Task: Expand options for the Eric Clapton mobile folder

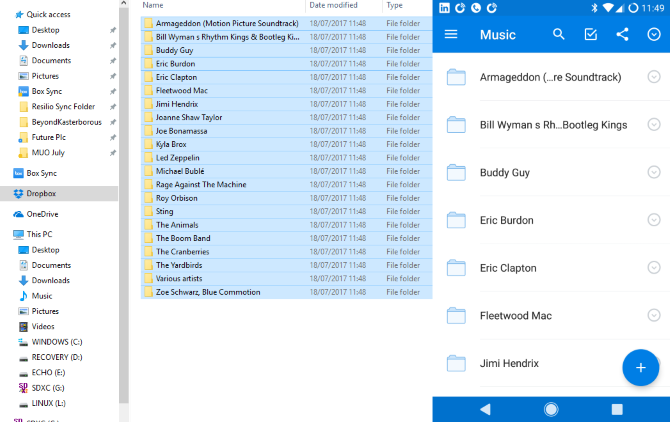Action: [654, 268]
